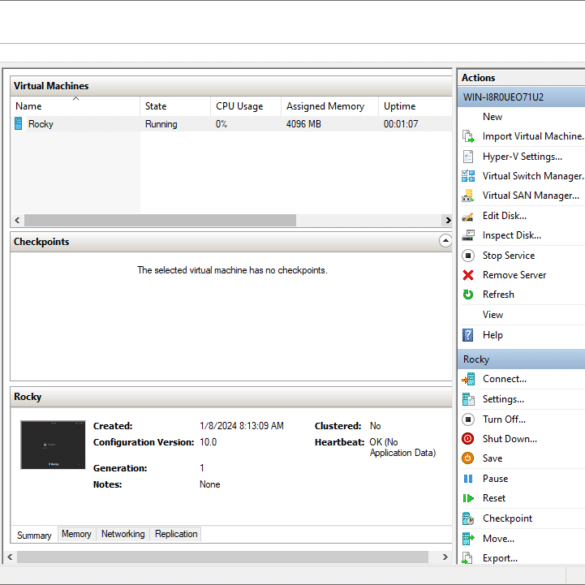Click the blue Pause icon
Screen dimensions: 585x585
[x=468, y=479]
